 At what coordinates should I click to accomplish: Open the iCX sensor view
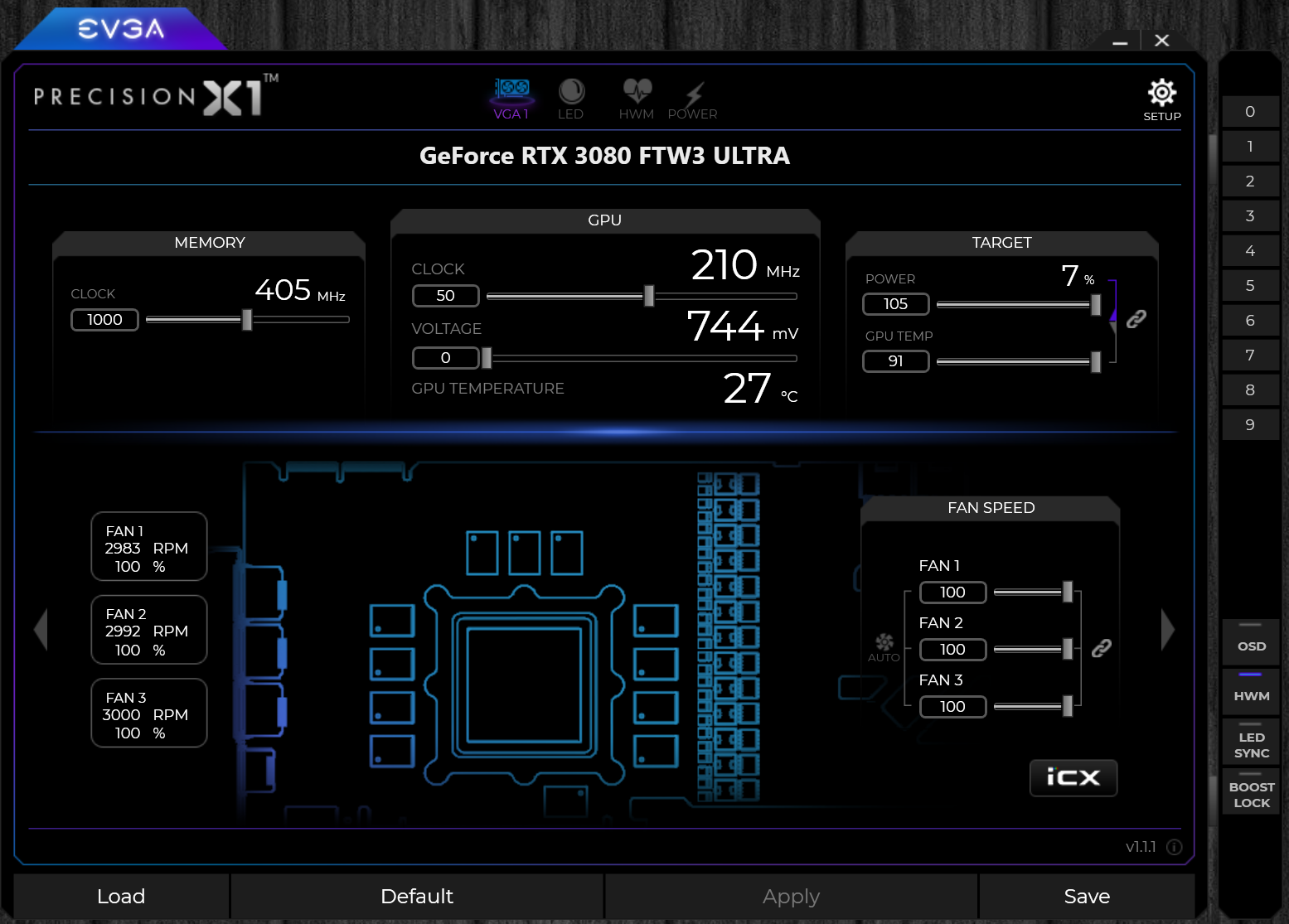(1073, 777)
